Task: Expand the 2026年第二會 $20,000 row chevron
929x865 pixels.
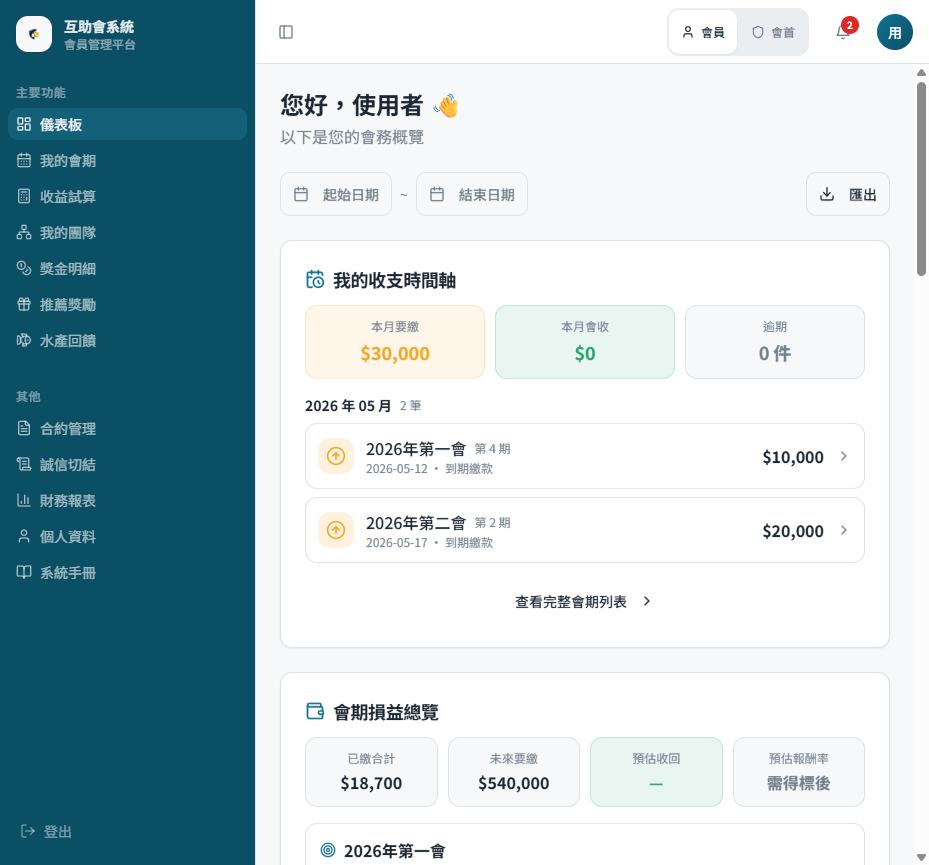Action: click(x=844, y=530)
